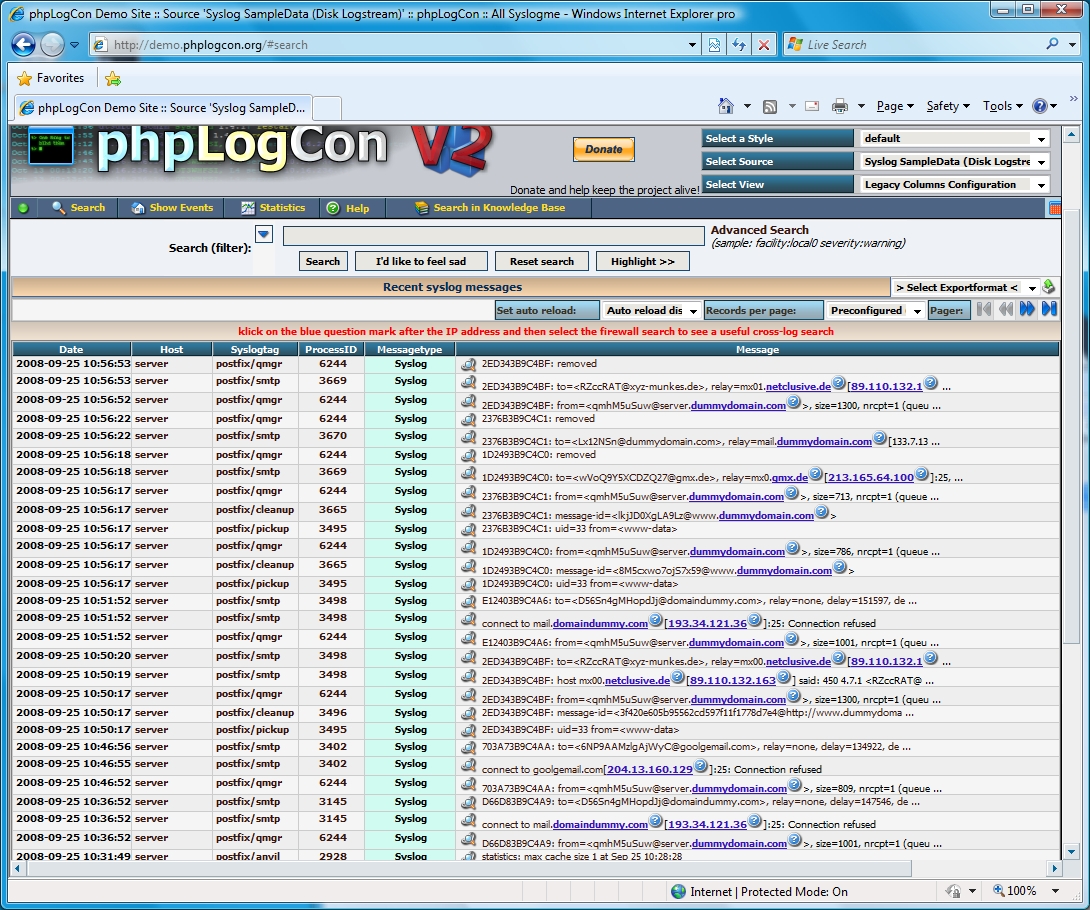Go to previous page pager icon

(x=1005, y=309)
